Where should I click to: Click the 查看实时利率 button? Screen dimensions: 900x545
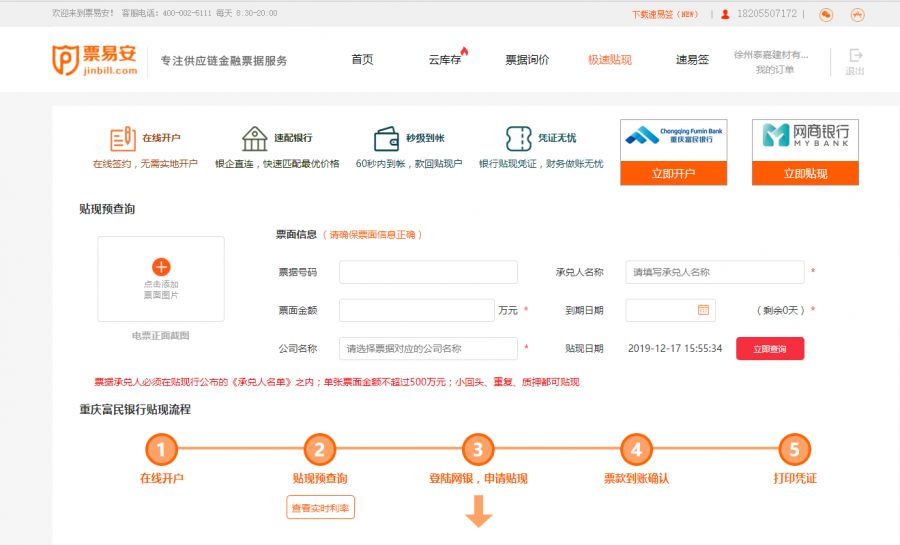click(320, 508)
